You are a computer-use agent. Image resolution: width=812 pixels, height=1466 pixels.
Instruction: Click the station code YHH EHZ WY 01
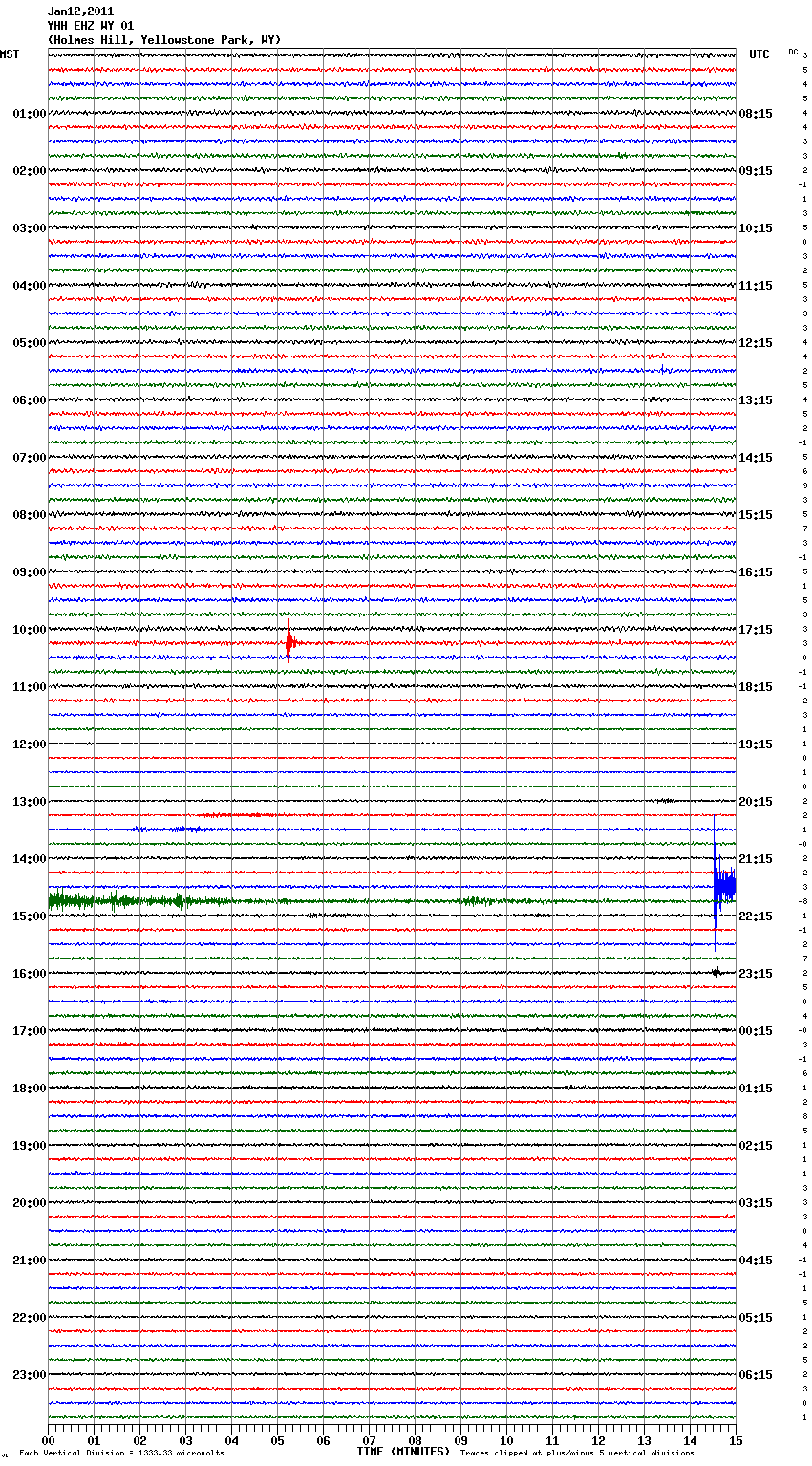pos(91,26)
